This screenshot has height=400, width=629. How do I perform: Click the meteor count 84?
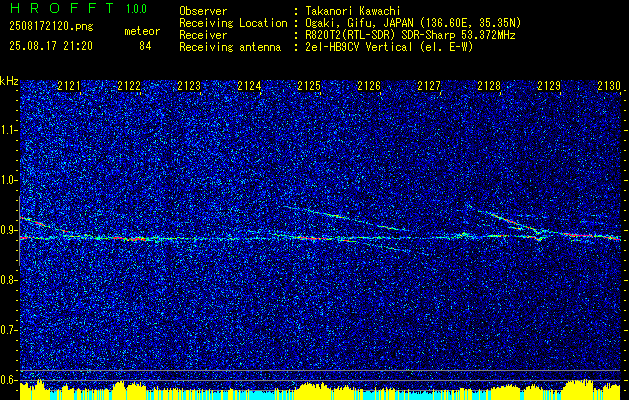(x=145, y=46)
